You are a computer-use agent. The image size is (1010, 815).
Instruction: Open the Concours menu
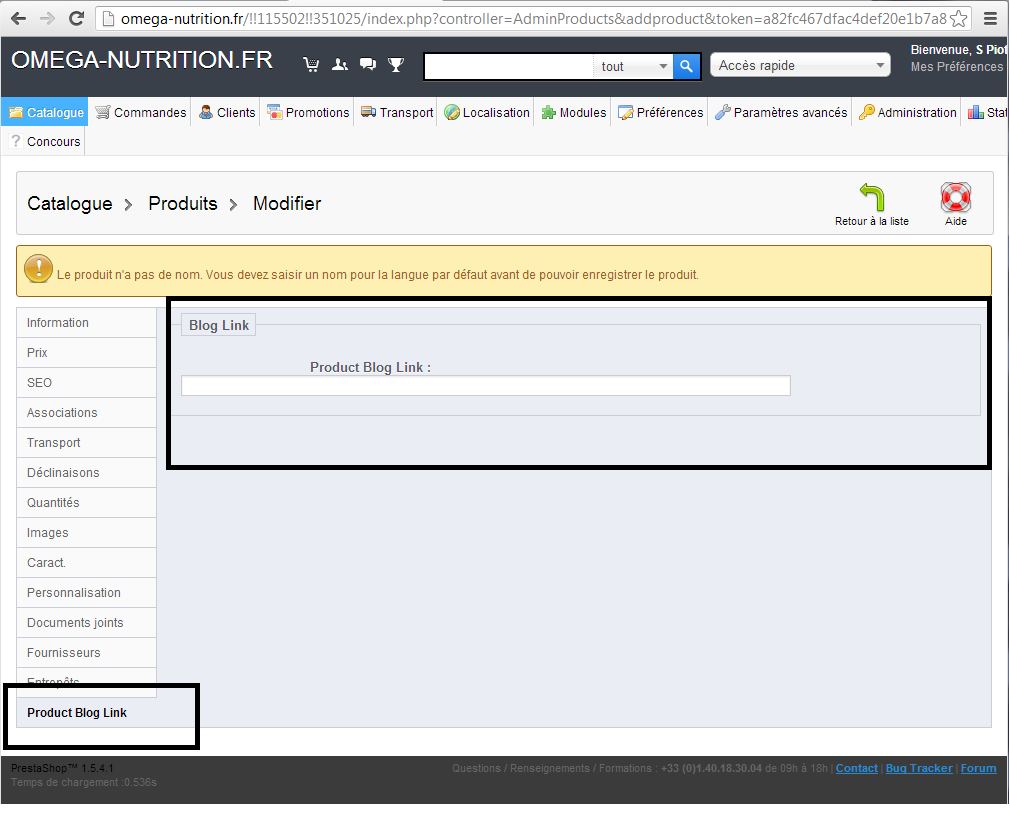[45, 141]
